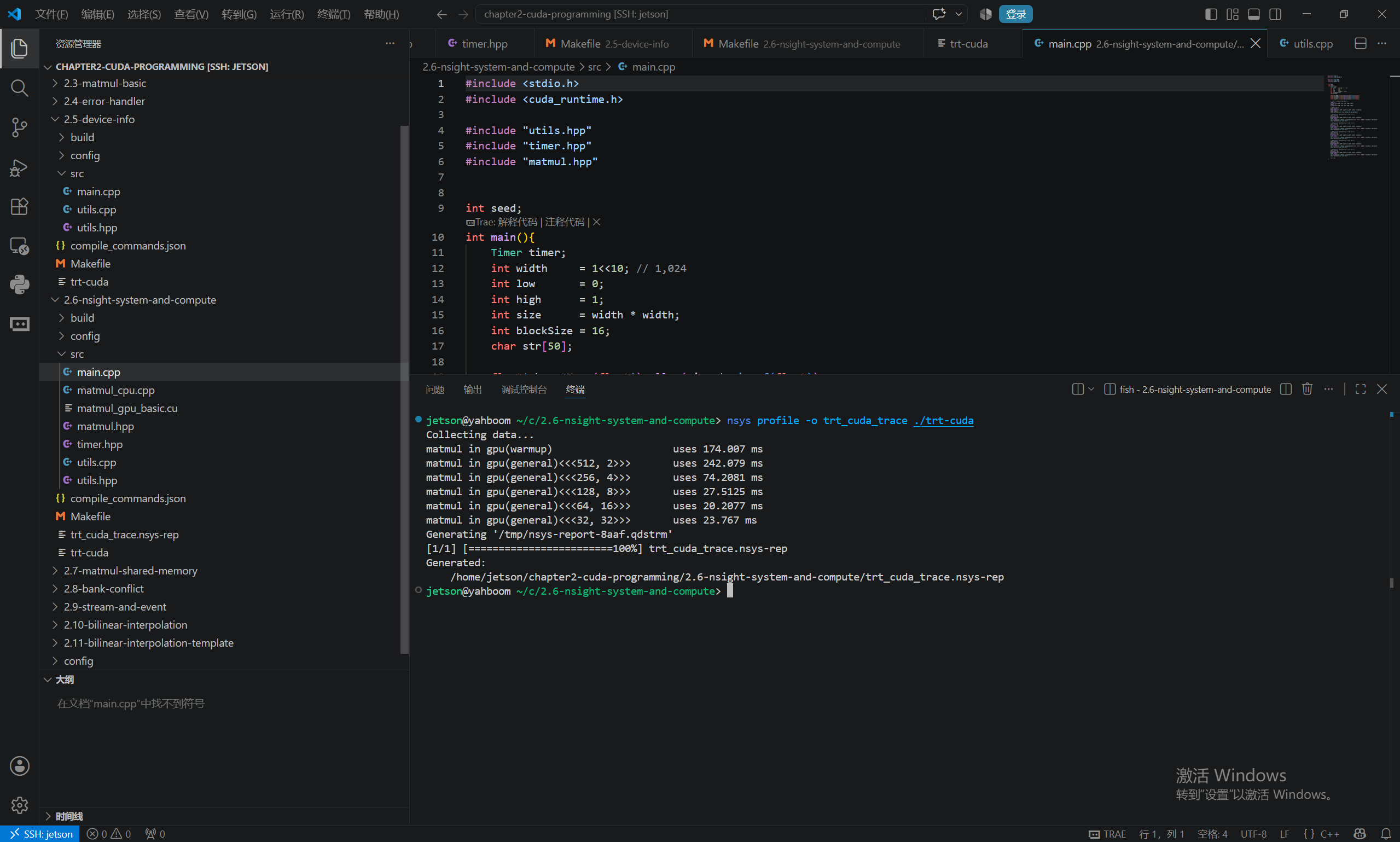Viewport: 1400px width, 842px height.
Task: Click the UTF-8 encoding in status bar
Action: tap(1253, 834)
